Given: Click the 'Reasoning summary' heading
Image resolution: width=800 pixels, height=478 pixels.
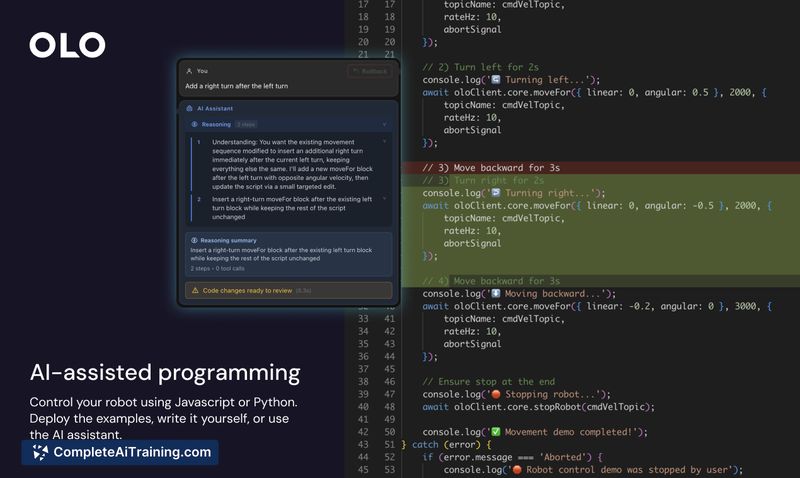Looking at the screenshot, I should click(229, 240).
